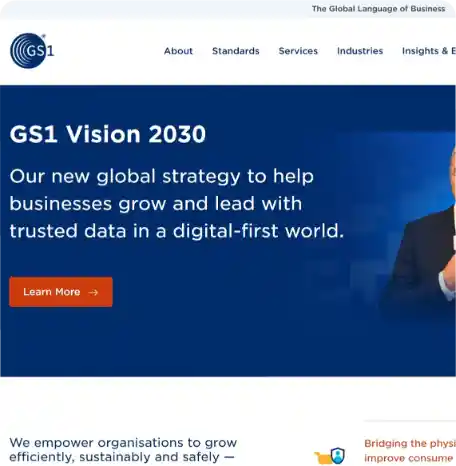Click the registered trademark symbol on logo
Screen dimensions: 456x466
click(43, 36)
